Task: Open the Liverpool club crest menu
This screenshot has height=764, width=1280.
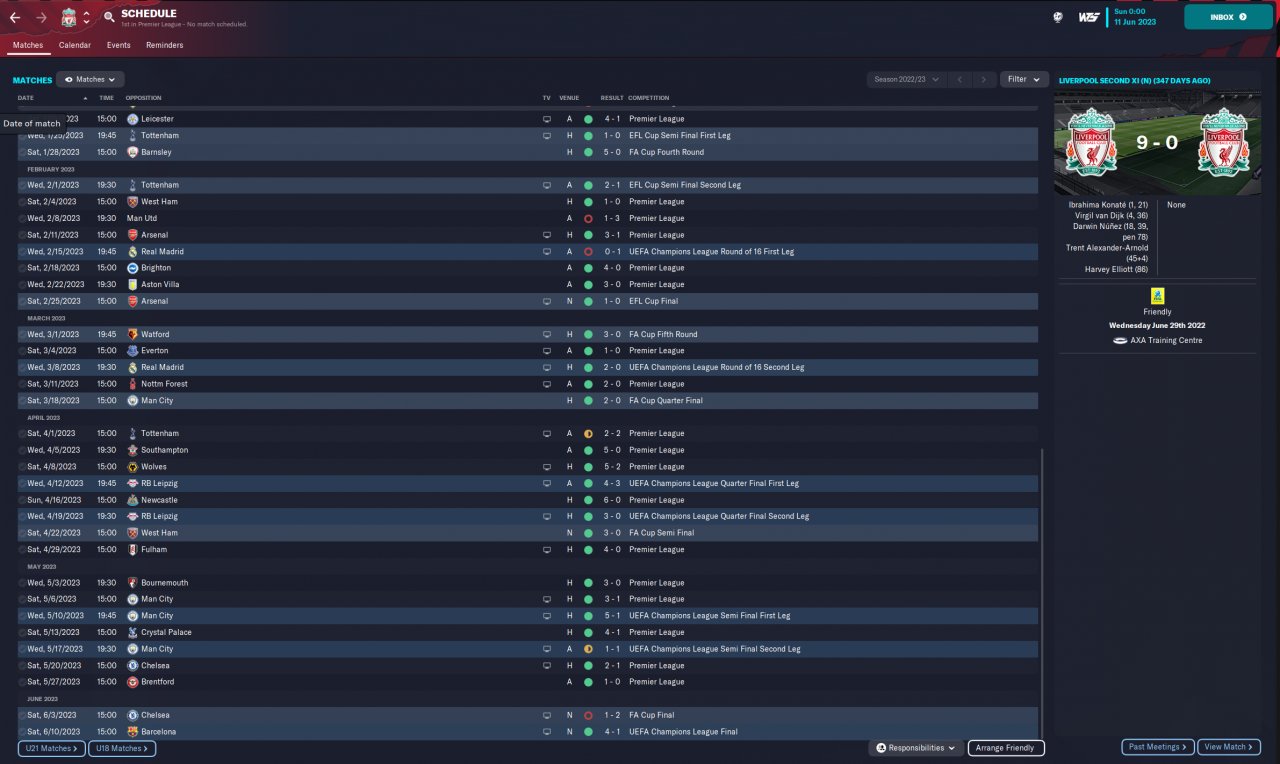Action: 69,18
